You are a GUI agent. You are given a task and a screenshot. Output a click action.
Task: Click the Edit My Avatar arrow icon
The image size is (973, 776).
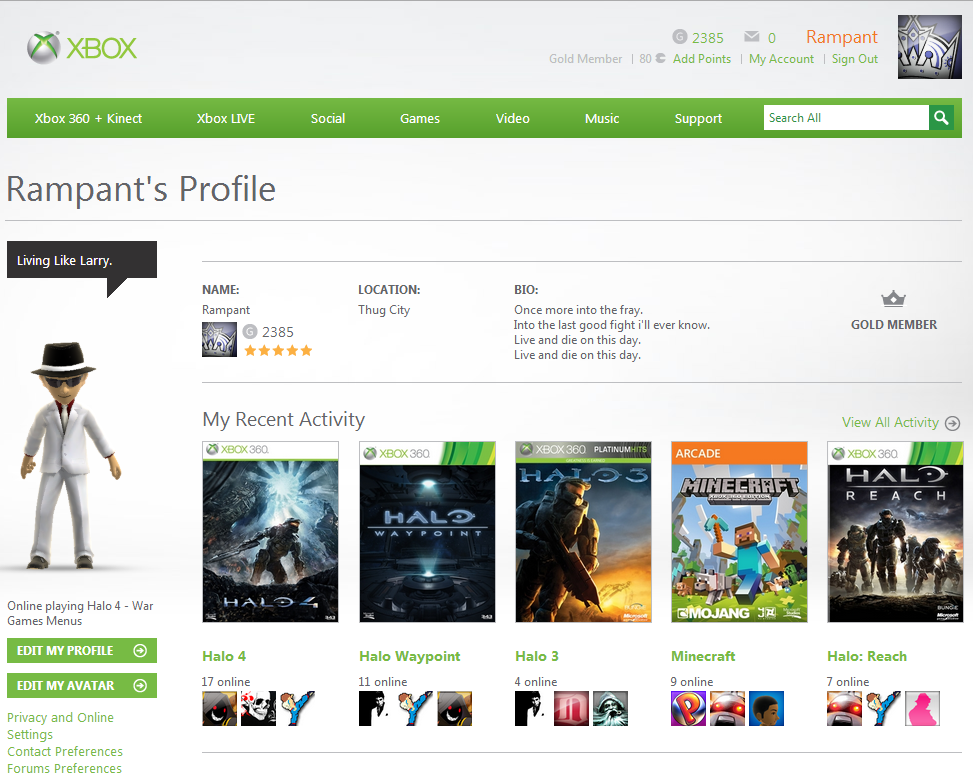(140, 685)
